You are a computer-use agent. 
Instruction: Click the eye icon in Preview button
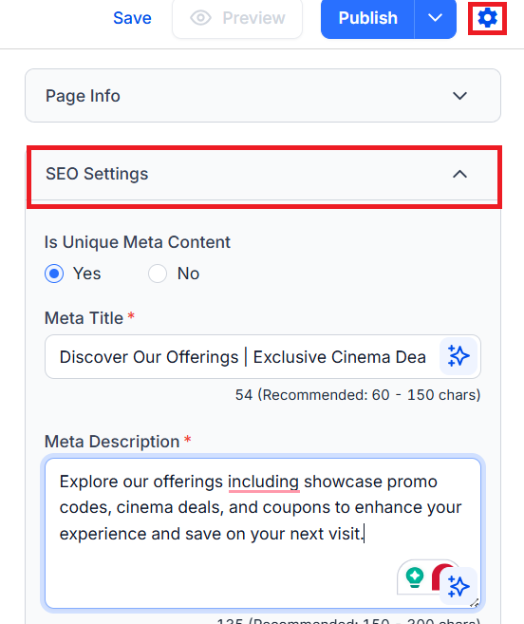pyautogui.click(x=201, y=18)
